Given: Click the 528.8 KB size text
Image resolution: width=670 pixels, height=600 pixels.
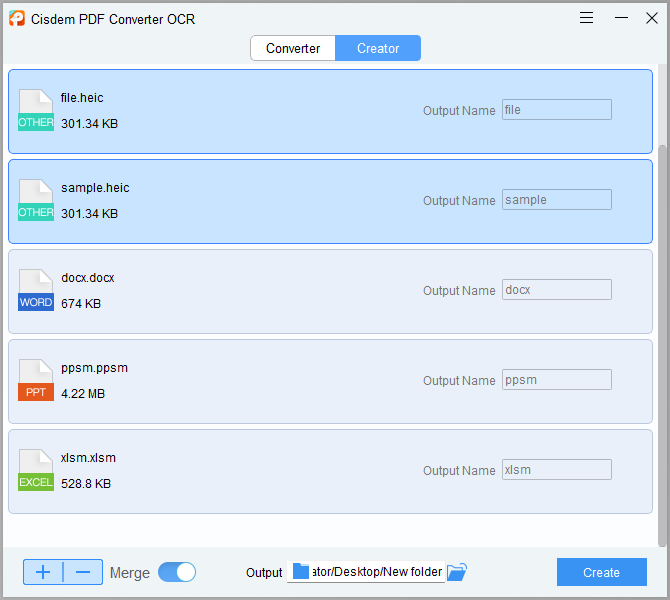Looking at the screenshot, I should 86,484.
